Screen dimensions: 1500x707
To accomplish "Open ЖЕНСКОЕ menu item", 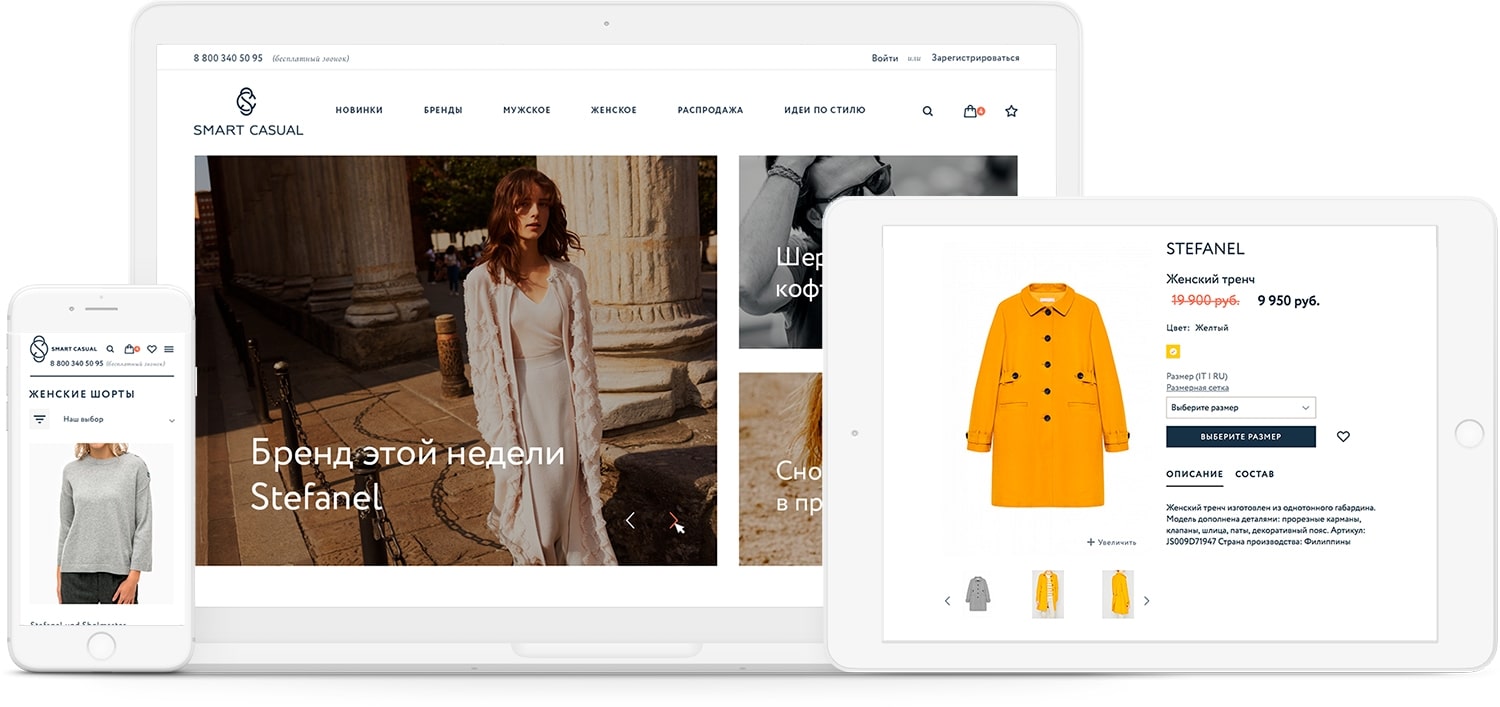I will [x=613, y=110].
